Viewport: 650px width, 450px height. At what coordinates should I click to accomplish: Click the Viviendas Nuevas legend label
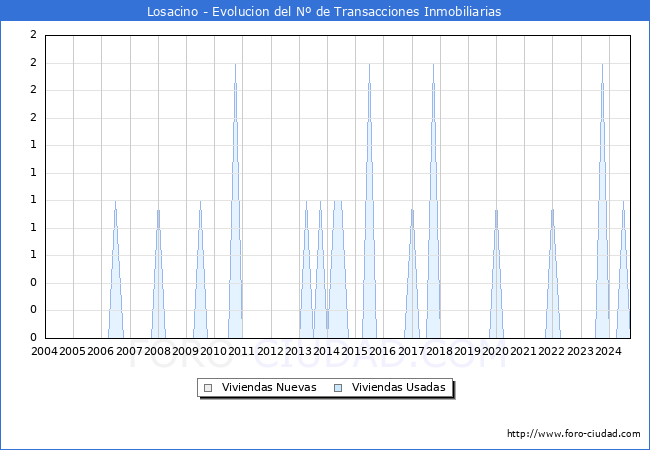click(269, 387)
